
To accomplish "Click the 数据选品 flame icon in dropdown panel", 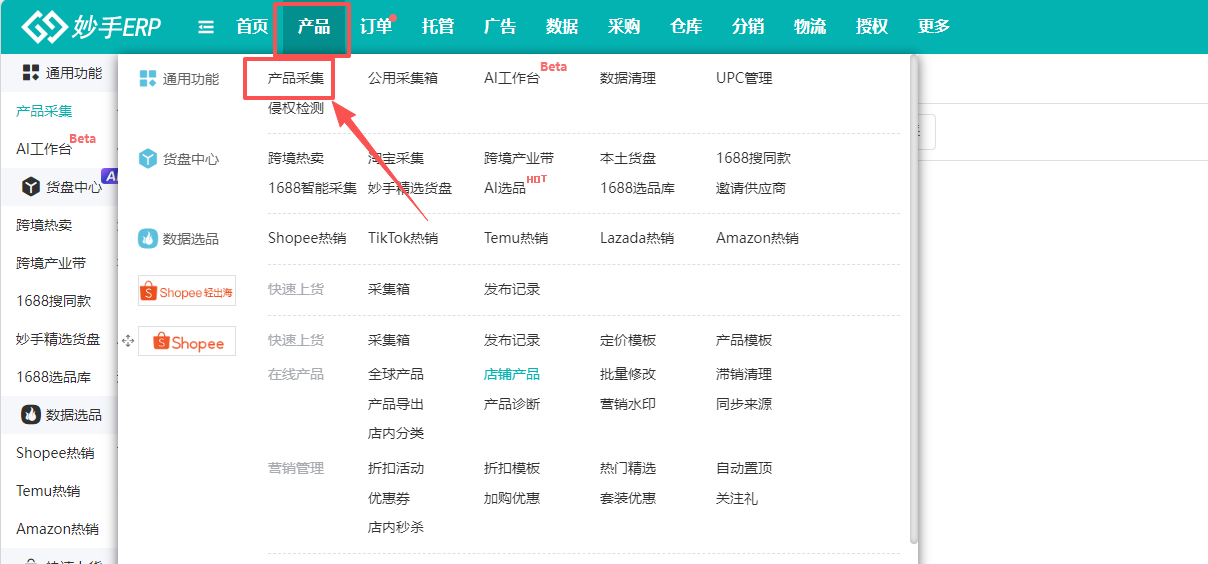I will point(148,239).
